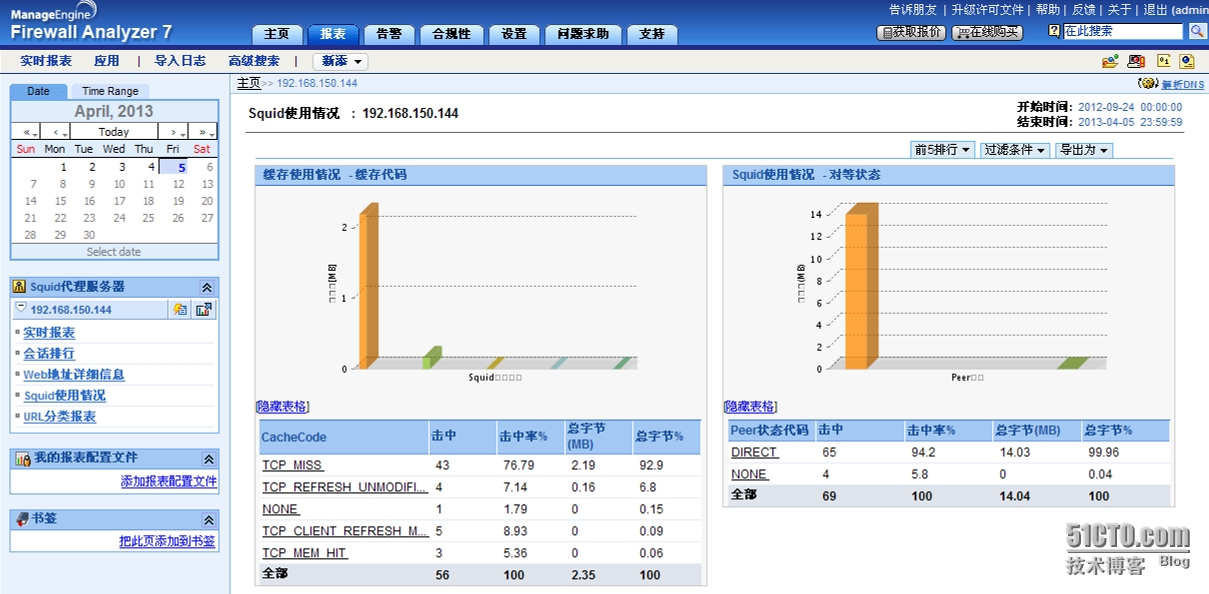Open the 主页 main tab

pos(277,34)
